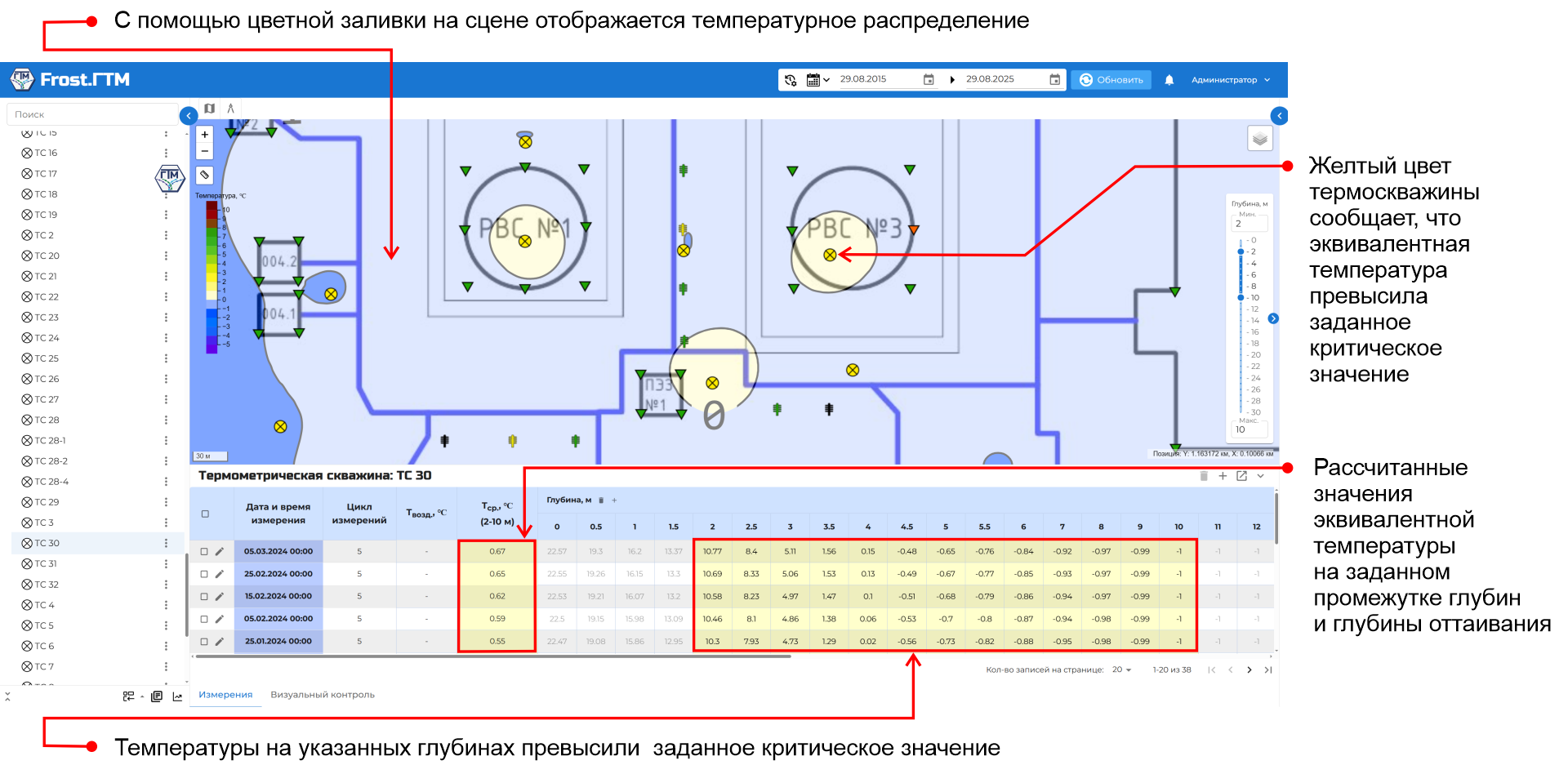The width and height of the screenshot is (1568, 774).
Task: Click the depth slider upper handle
Action: (x=1241, y=251)
